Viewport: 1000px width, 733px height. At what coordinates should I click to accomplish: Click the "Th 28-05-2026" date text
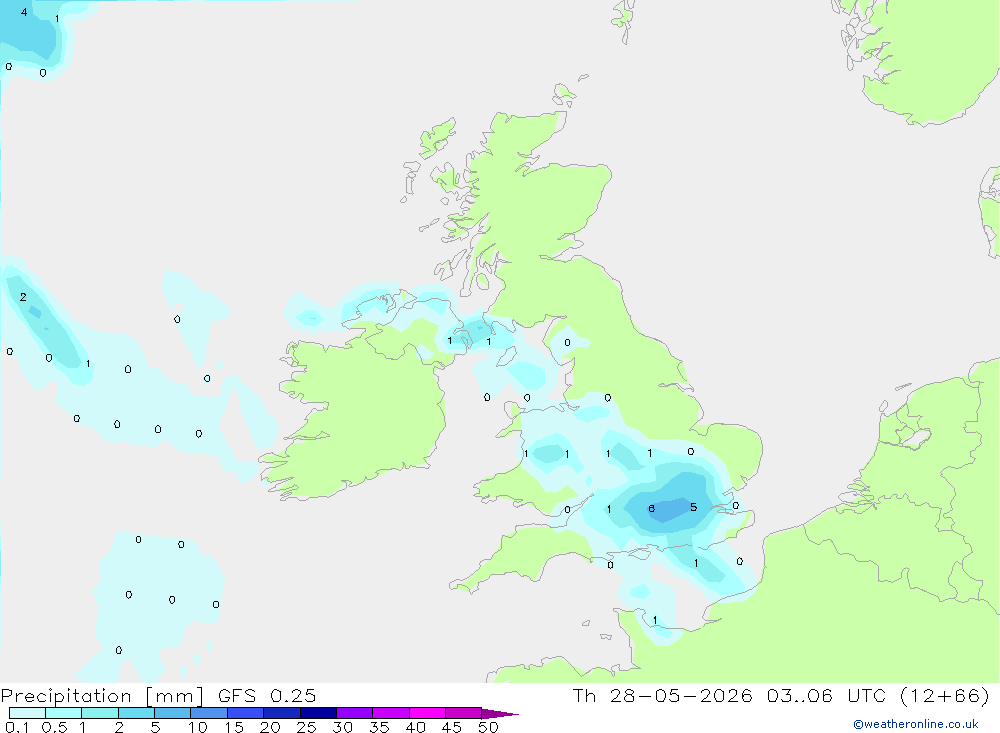coord(663,695)
